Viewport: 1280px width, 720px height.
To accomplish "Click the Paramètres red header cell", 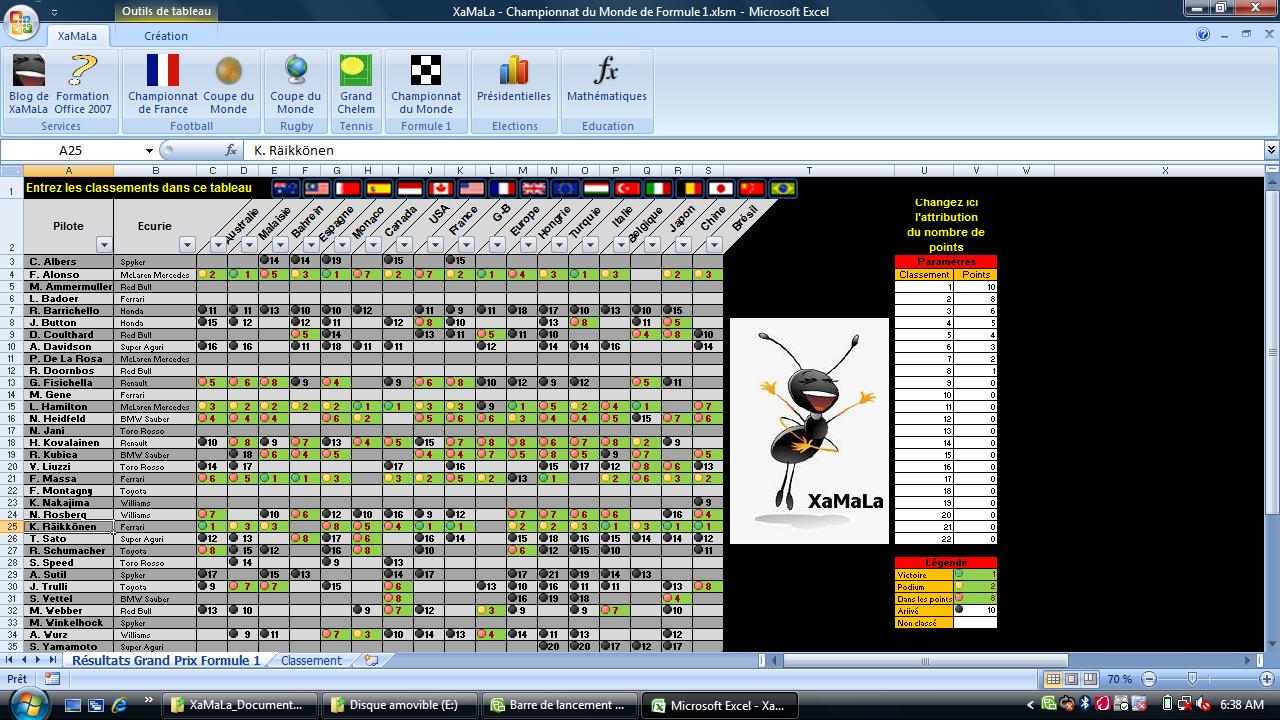I will click(946, 262).
